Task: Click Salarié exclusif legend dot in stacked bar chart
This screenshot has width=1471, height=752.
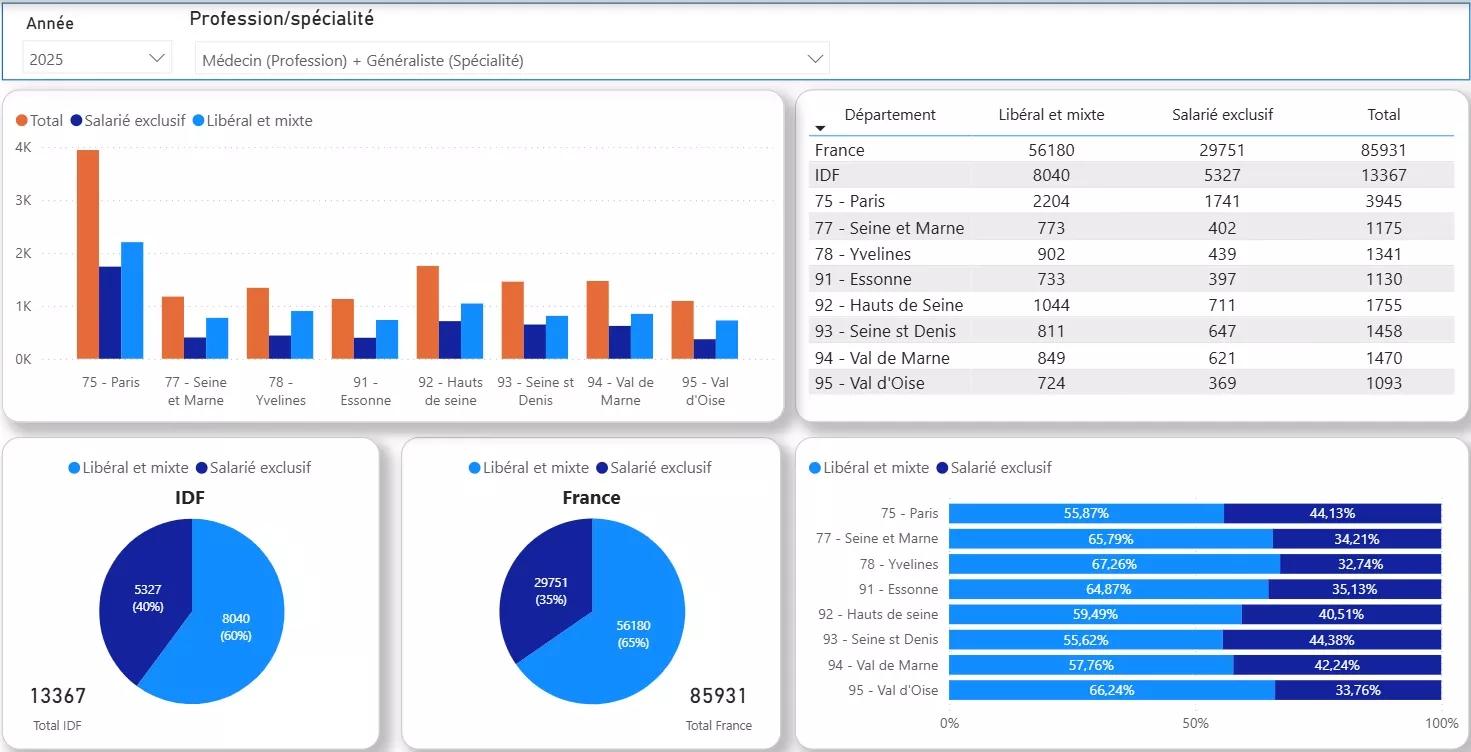Action: 942,468
